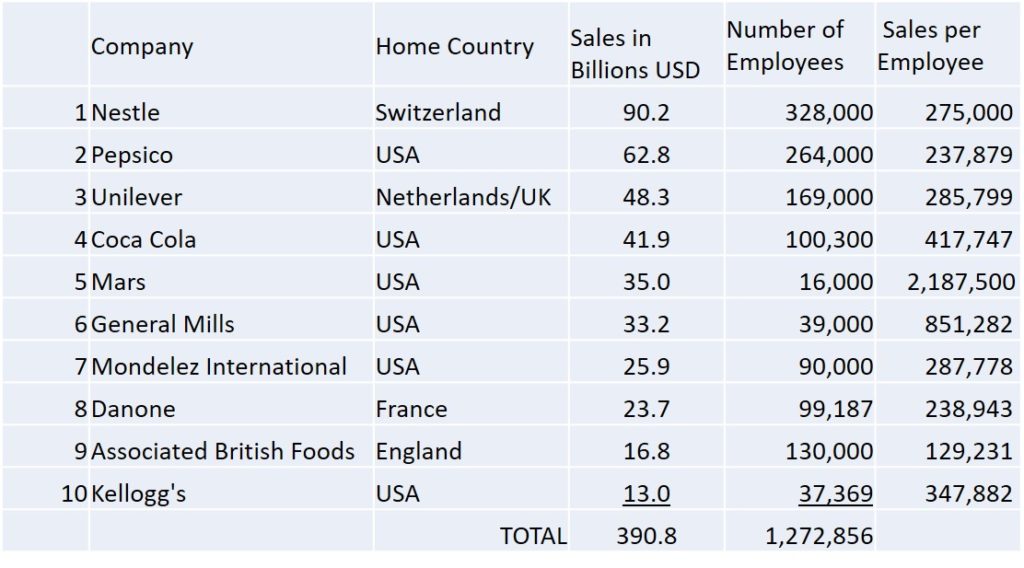
Task: Select Switzerland in Home Country column
Action: 438,112
